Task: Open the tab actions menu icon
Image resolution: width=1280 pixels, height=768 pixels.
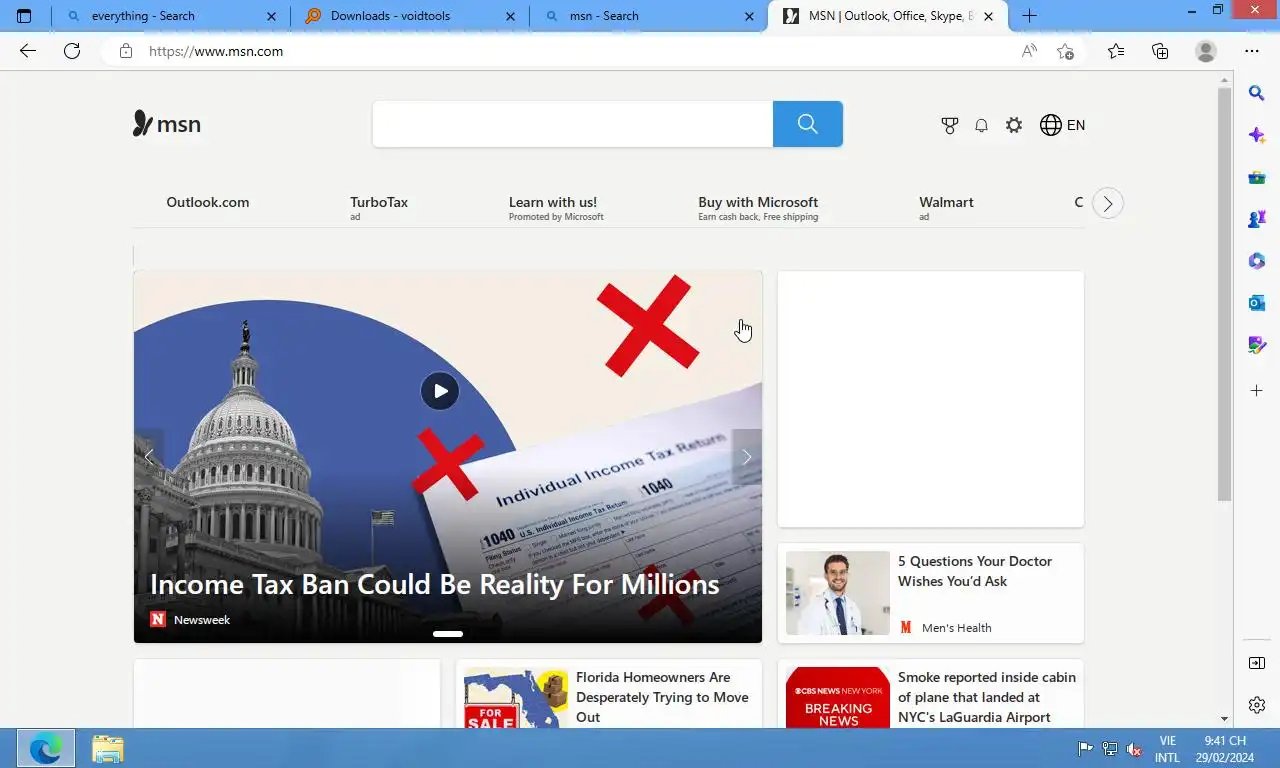Action: click(24, 16)
